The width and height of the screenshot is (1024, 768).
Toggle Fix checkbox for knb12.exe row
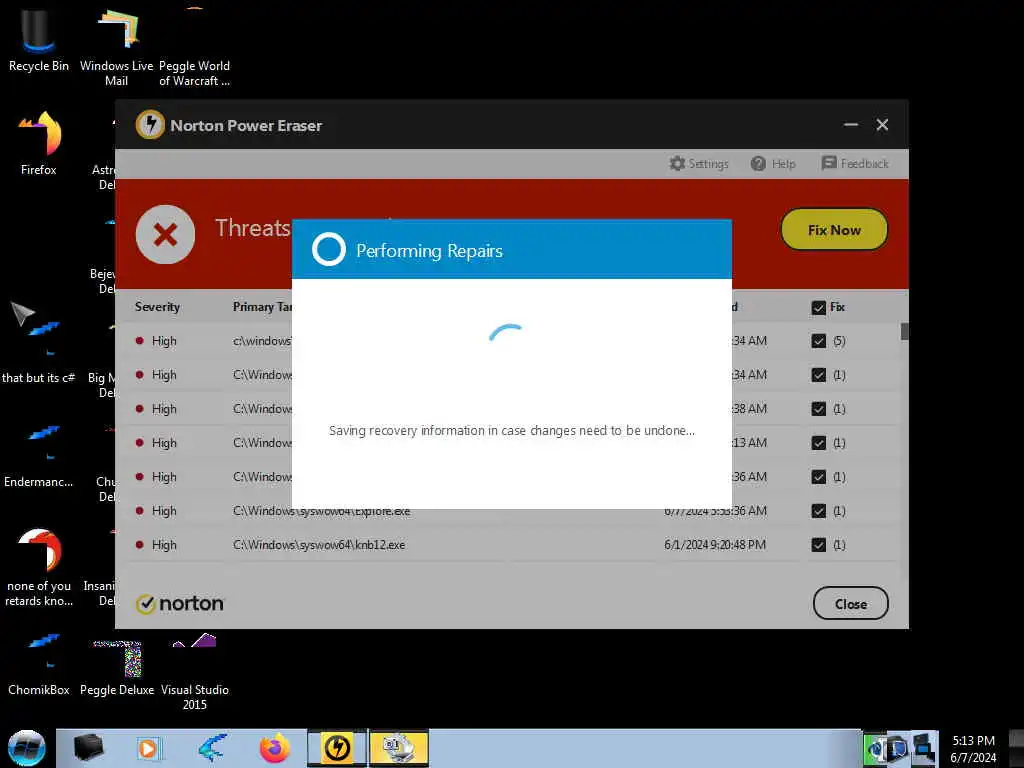818,545
